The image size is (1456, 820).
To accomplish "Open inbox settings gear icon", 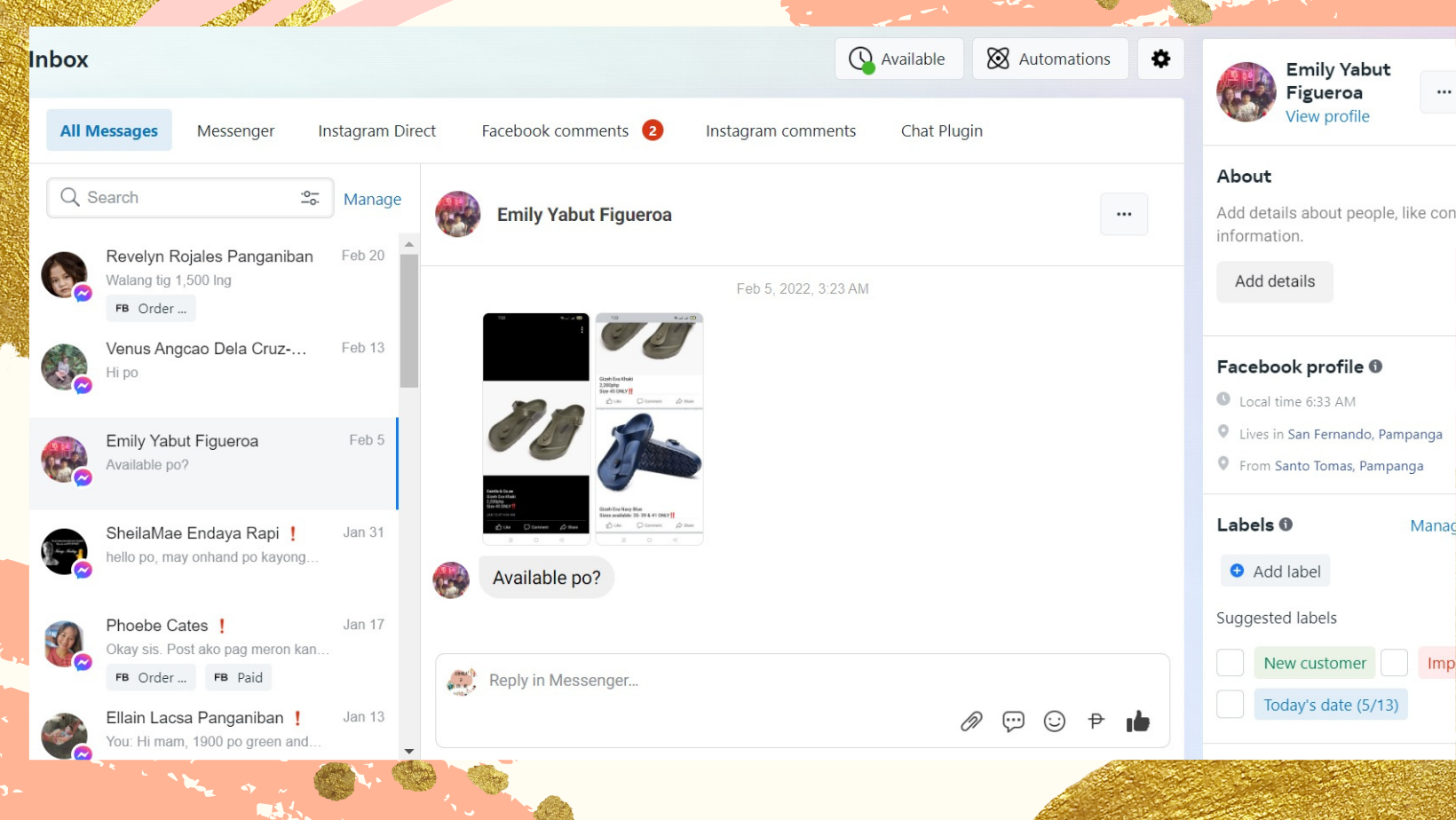I will click(1160, 59).
